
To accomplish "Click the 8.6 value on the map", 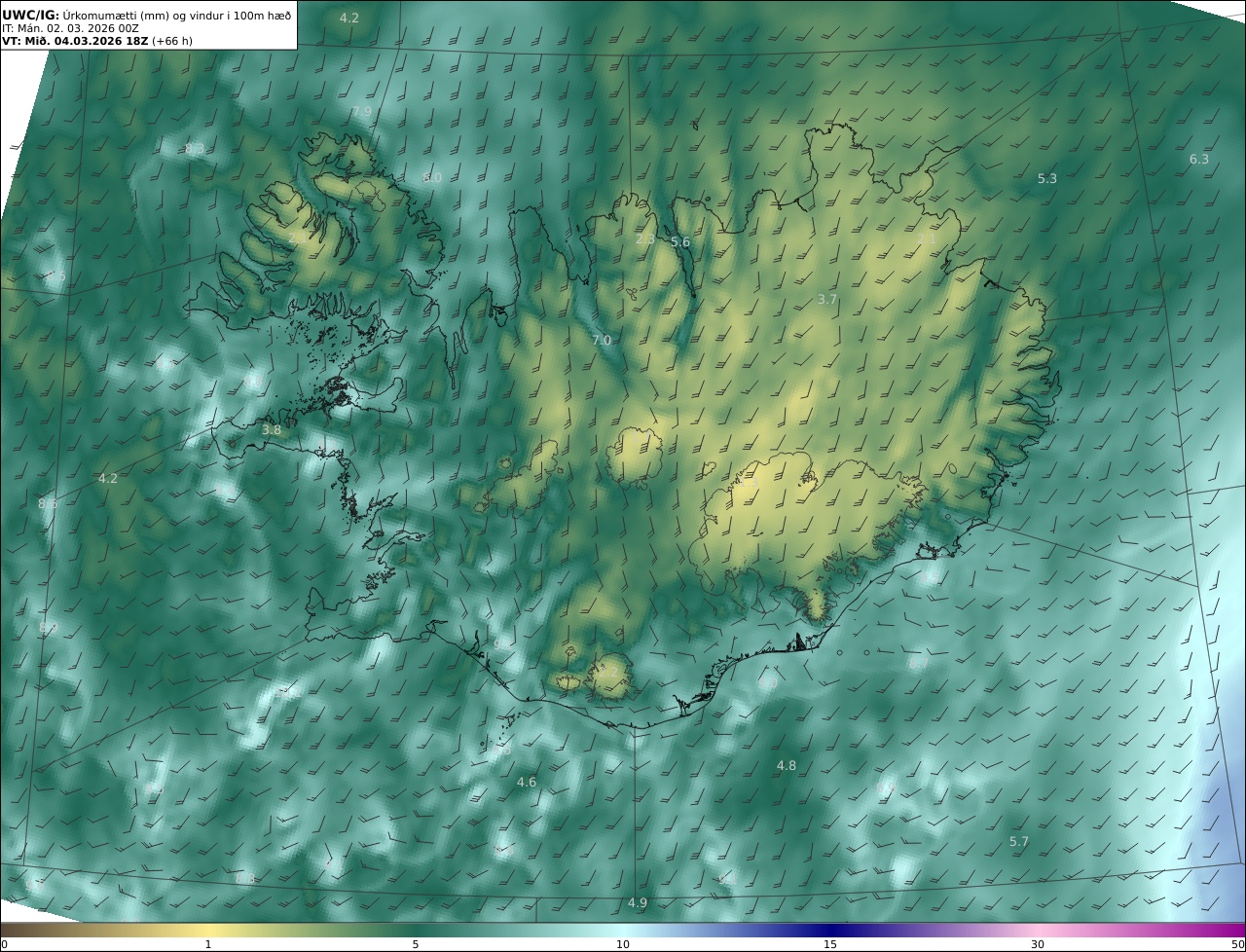I will tap(48, 504).
